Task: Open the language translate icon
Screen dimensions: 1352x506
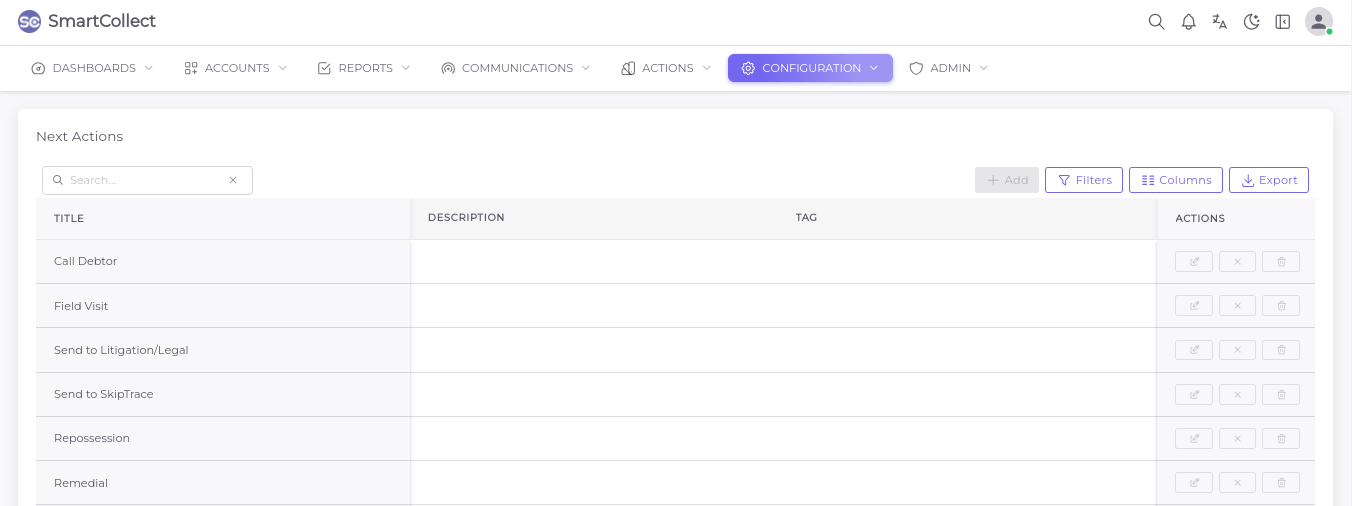Action: (x=1219, y=22)
